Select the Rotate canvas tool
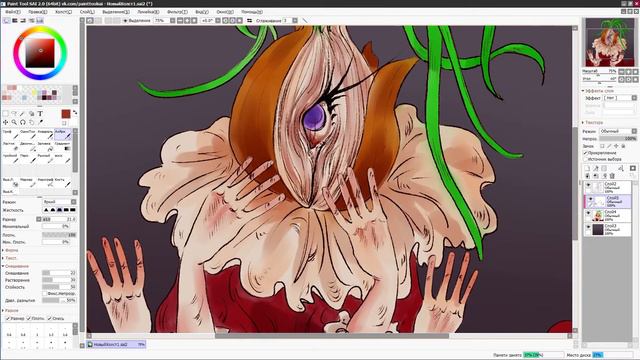640x360 pixels. [23, 122]
